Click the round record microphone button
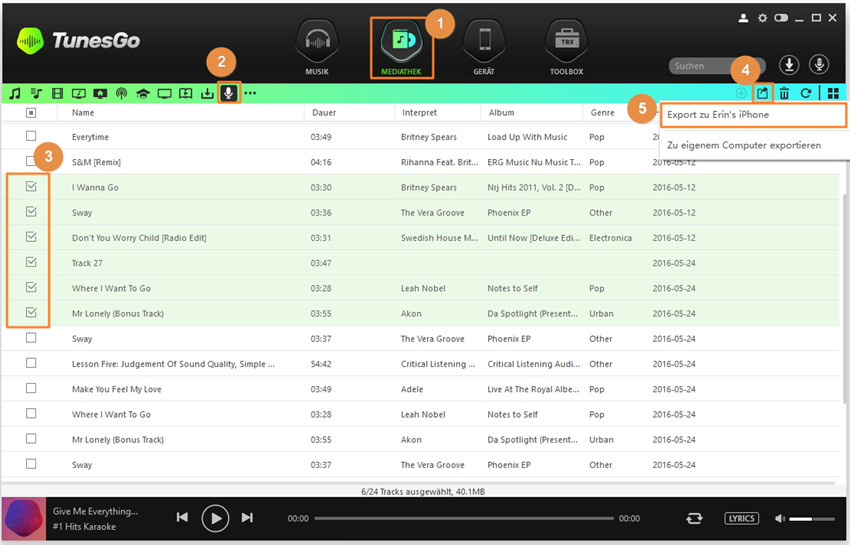850x545 pixels. tap(819, 65)
